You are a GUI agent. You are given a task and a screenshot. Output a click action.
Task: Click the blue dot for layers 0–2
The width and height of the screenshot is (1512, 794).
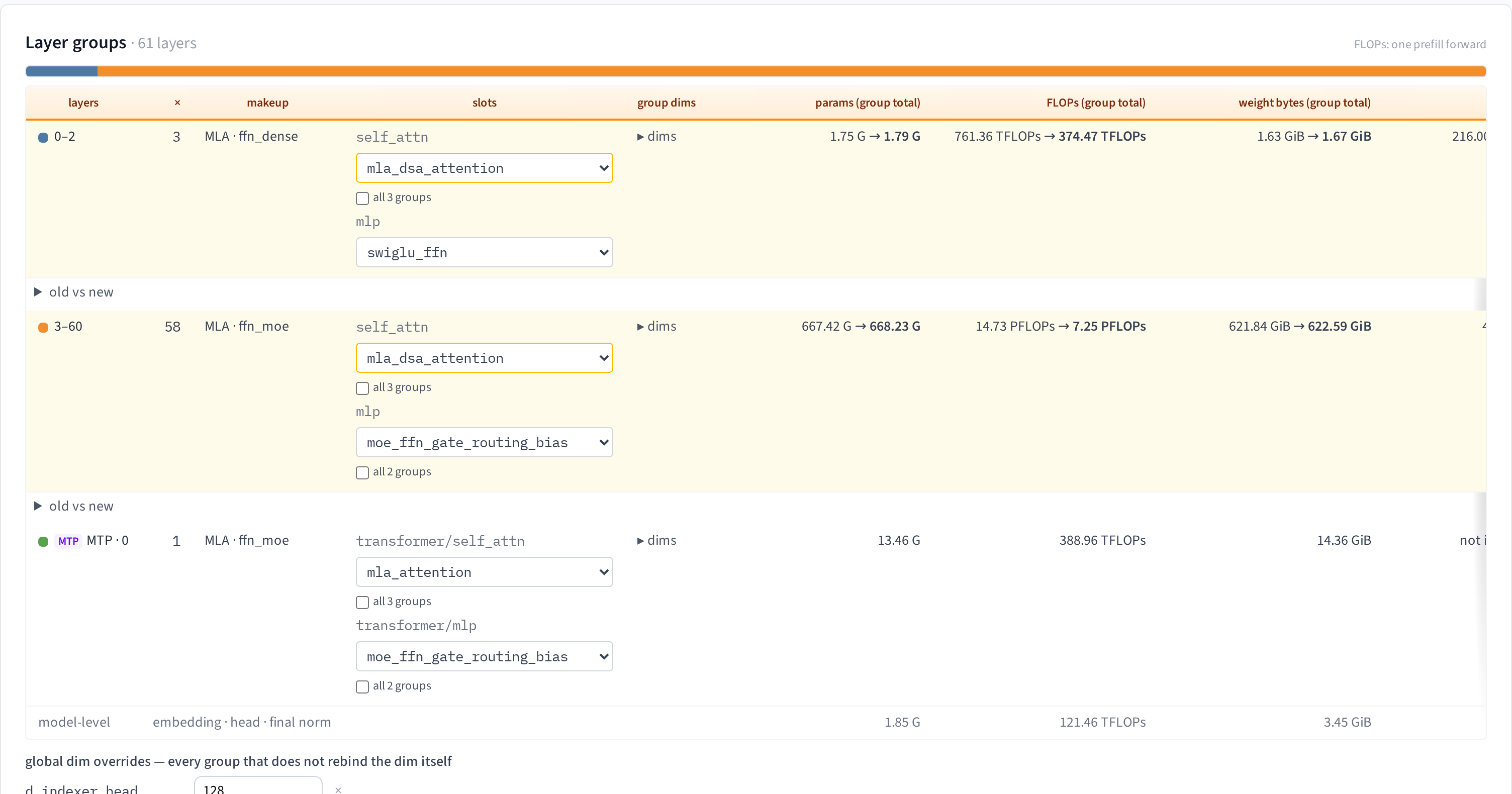click(x=43, y=138)
